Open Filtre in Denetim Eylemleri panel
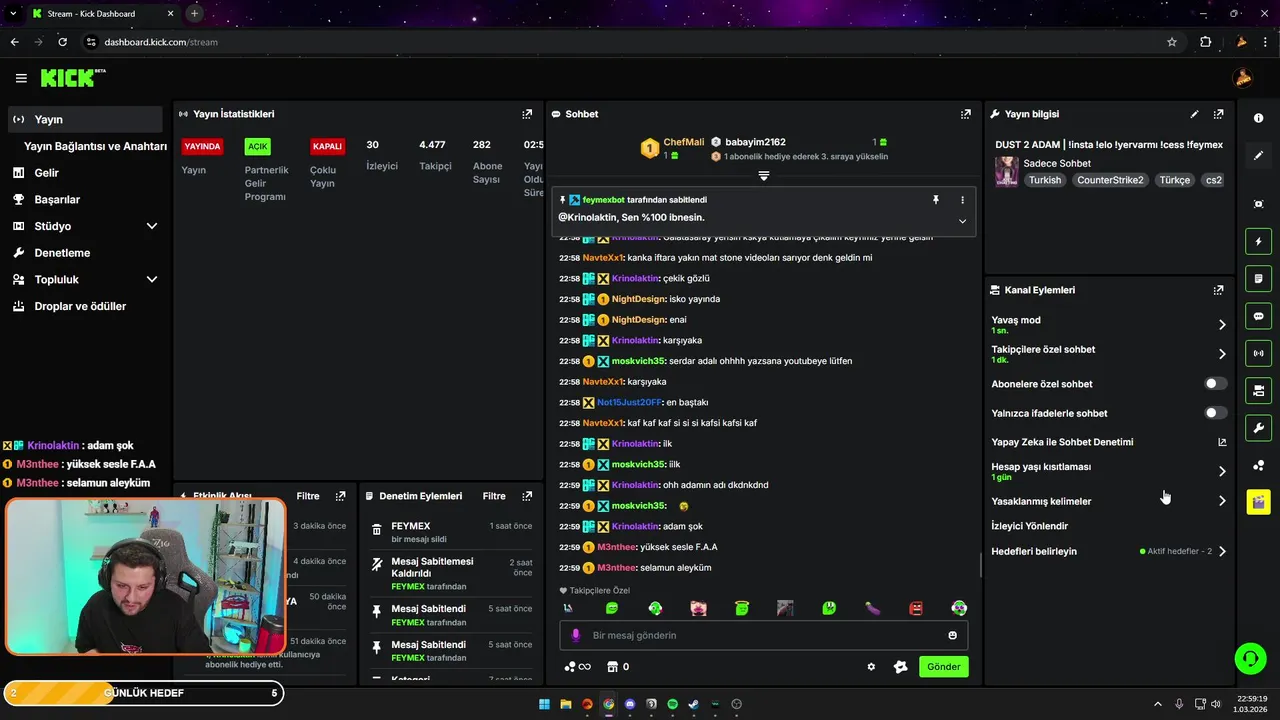This screenshot has width=1280, height=720. pos(494,496)
